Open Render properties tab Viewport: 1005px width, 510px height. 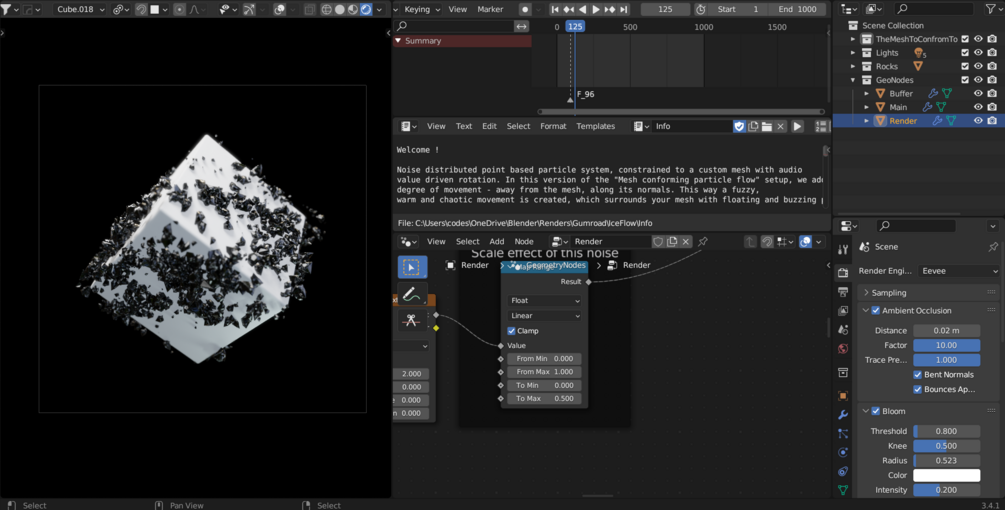click(843, 272)
